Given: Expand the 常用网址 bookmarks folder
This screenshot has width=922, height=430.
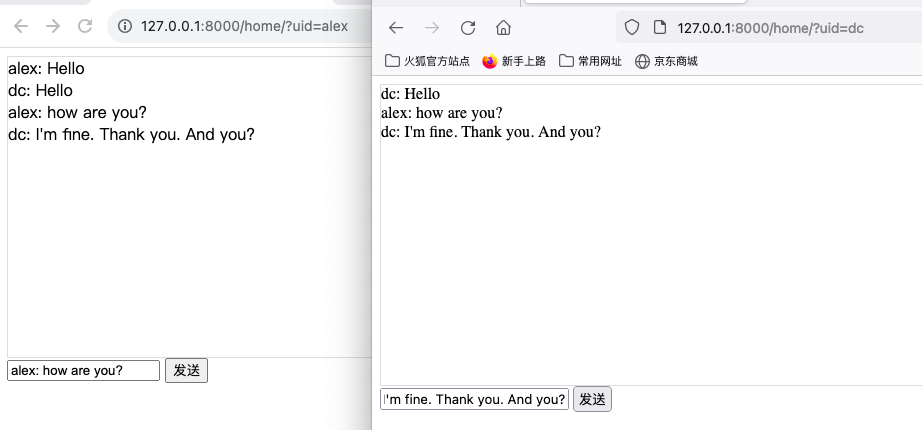Looking at the screenshot, I should click(x=590, y=61).
